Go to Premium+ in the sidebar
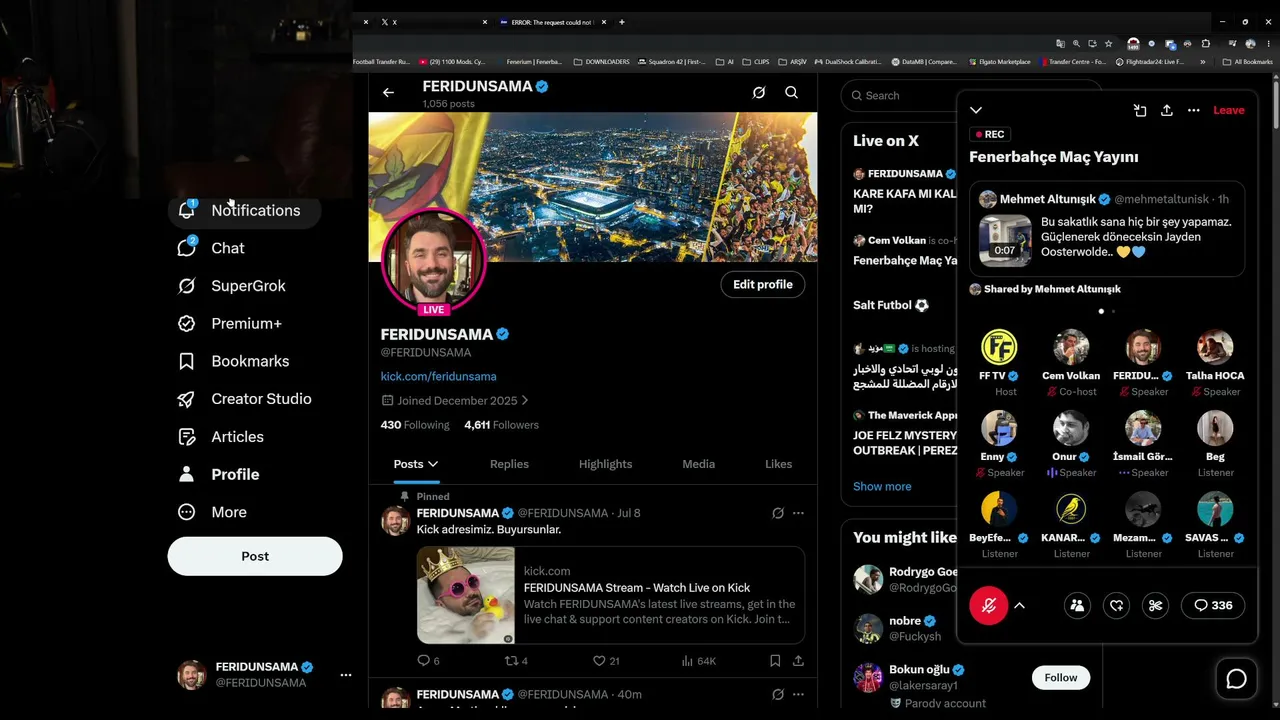The width and height of the screenshot is (1280, 720). point(230,324)
